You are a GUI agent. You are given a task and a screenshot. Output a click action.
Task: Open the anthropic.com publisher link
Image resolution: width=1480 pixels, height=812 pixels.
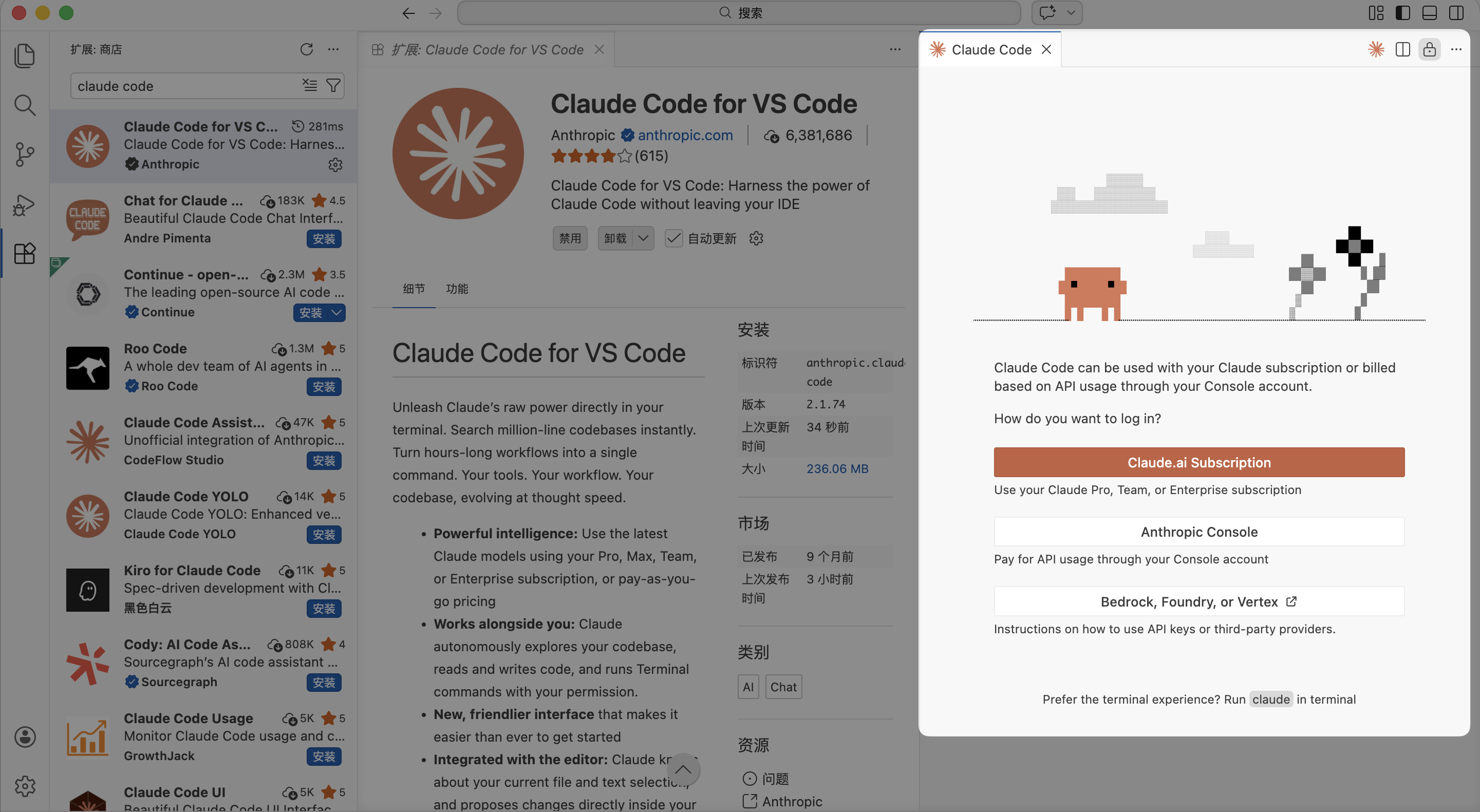(685, 135)
